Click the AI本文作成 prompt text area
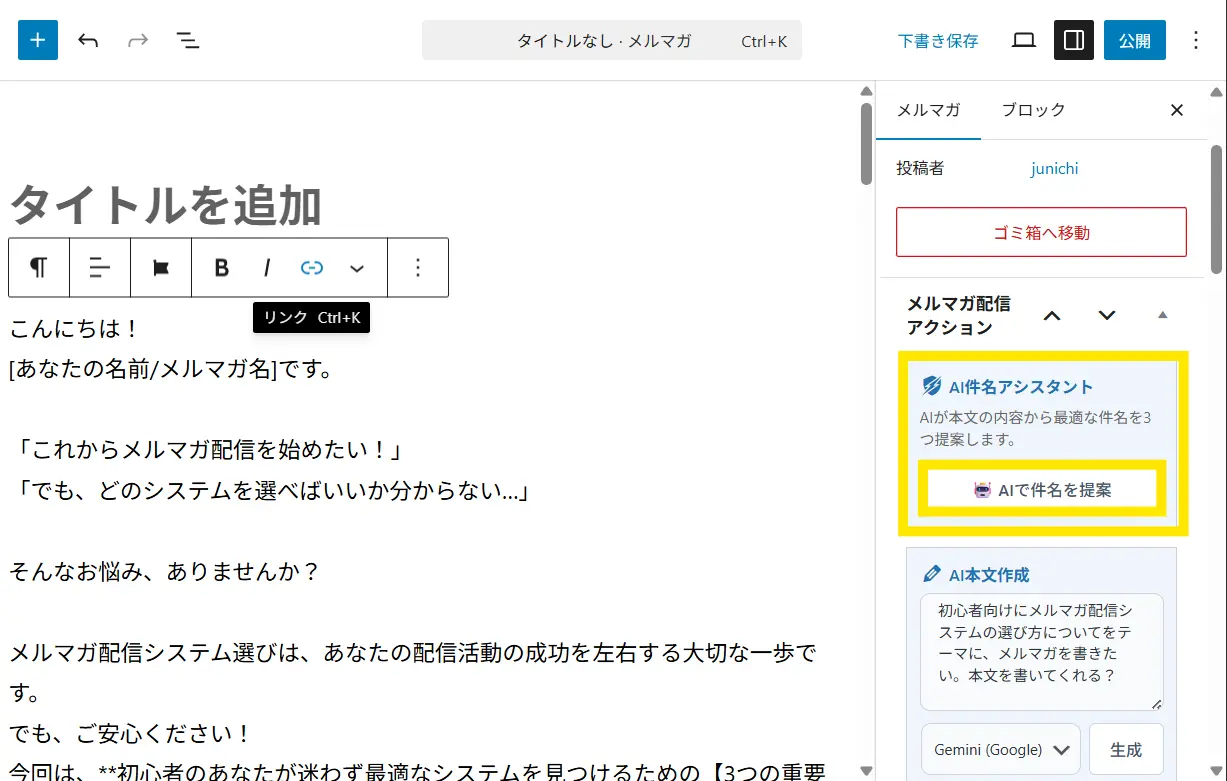The width and height of the screenshot is (1227, 781). [x=1041, y=652]
